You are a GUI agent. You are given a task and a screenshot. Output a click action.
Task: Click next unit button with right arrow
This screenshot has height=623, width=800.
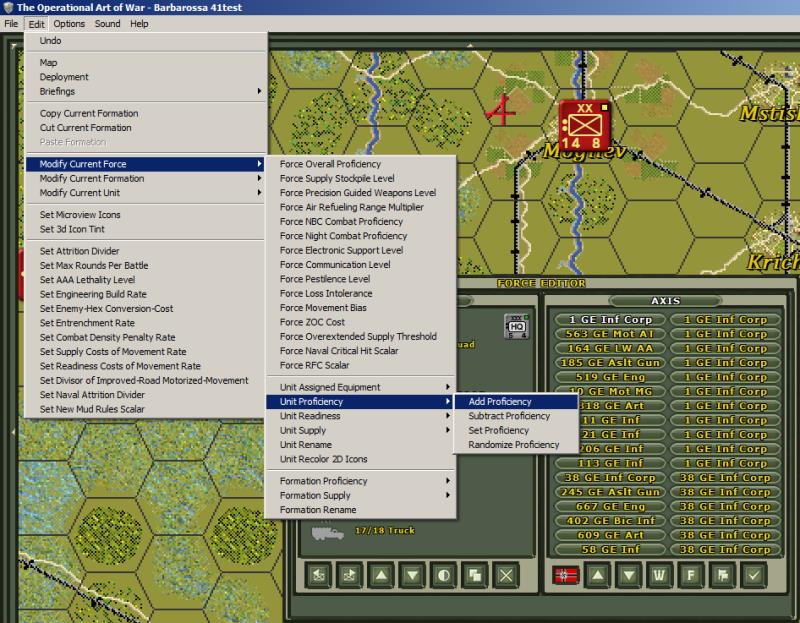click(x=349, y=575)
